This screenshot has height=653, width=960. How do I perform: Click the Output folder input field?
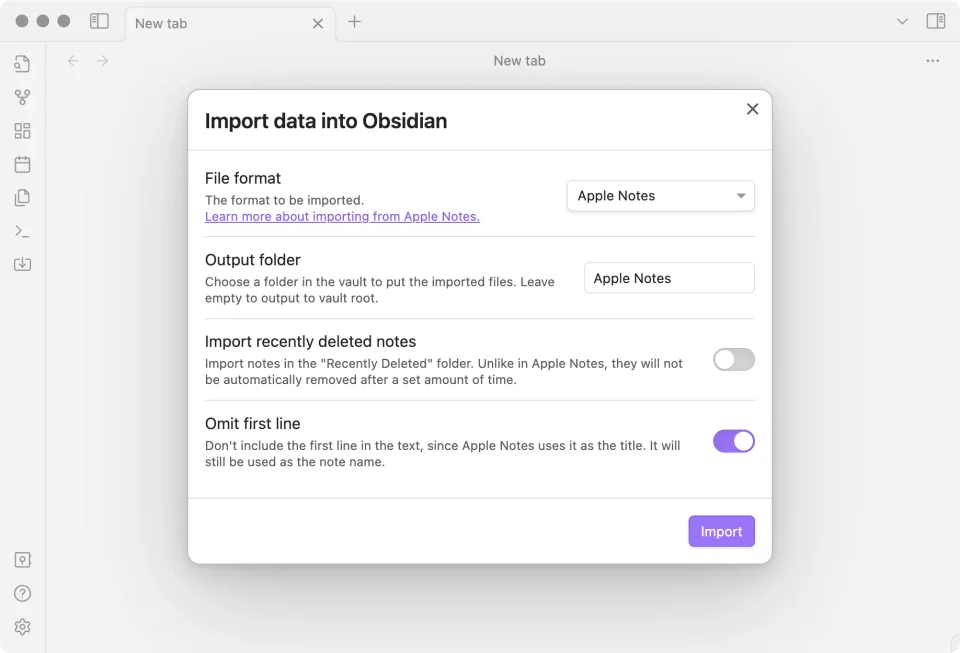point(669,278)
